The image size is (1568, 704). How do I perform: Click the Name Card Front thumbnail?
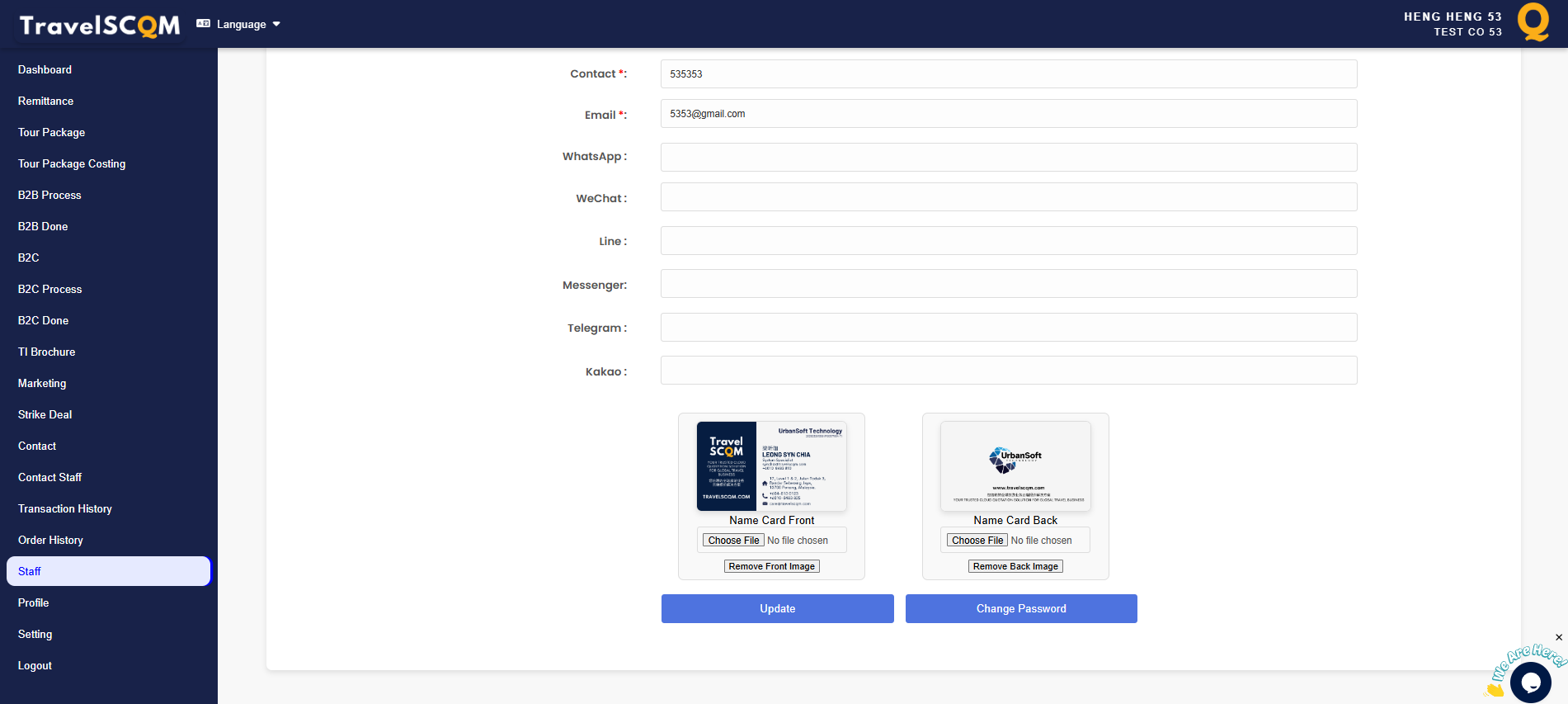coord(771,466)
